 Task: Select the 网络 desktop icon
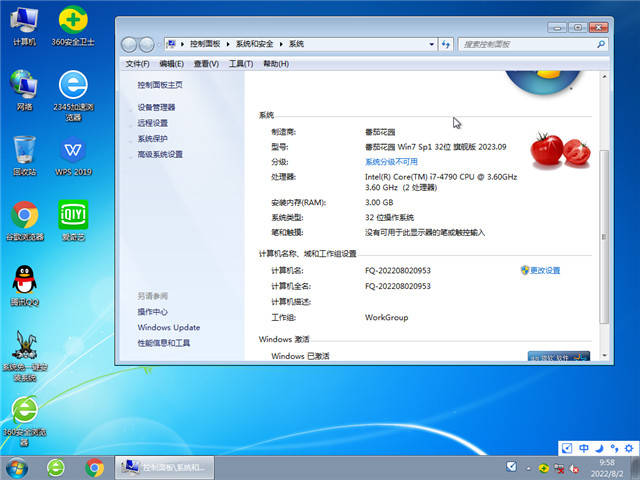(24, 91)
